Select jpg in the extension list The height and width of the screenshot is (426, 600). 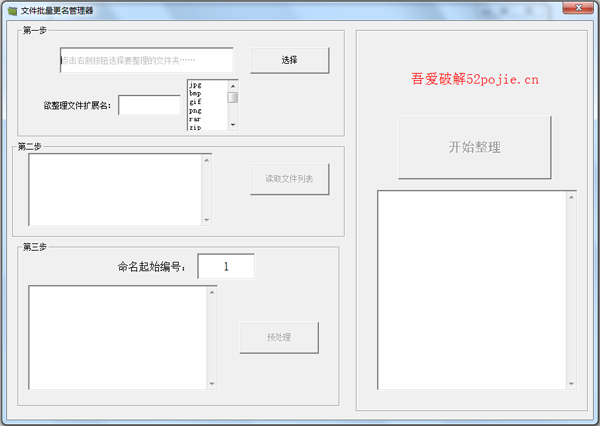click(x=196, y=85)
